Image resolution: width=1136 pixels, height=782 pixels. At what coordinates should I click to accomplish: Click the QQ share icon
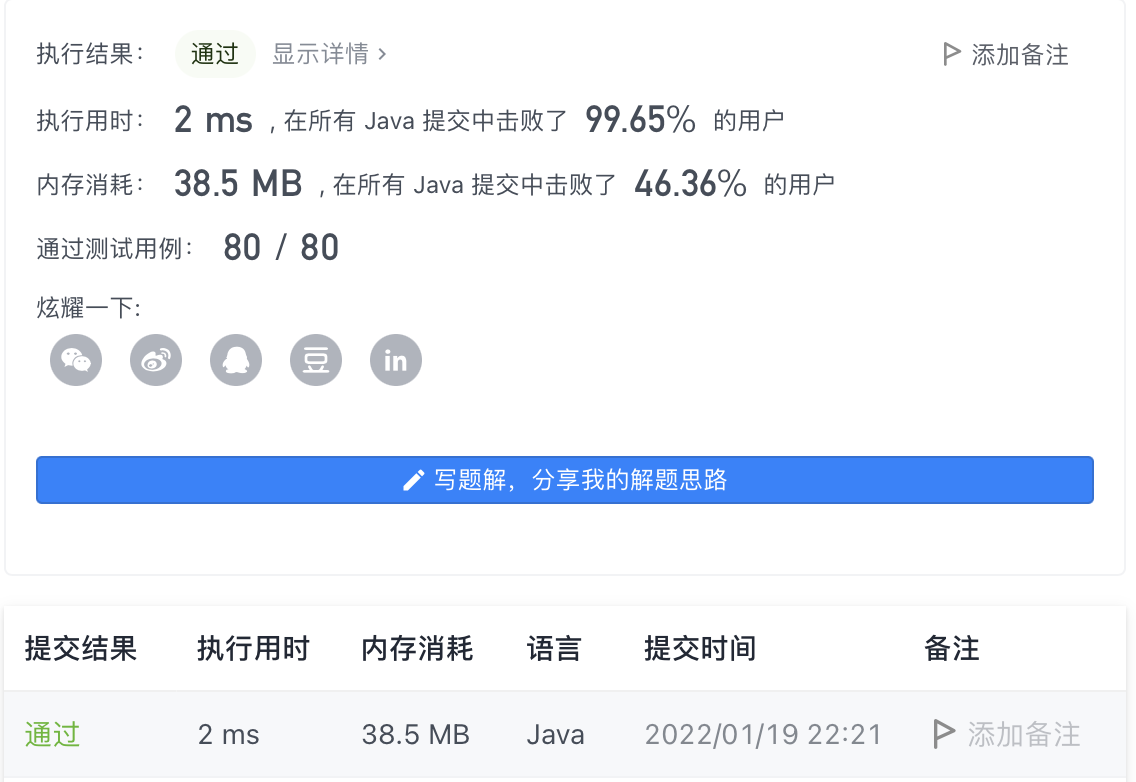pos(235,359)
